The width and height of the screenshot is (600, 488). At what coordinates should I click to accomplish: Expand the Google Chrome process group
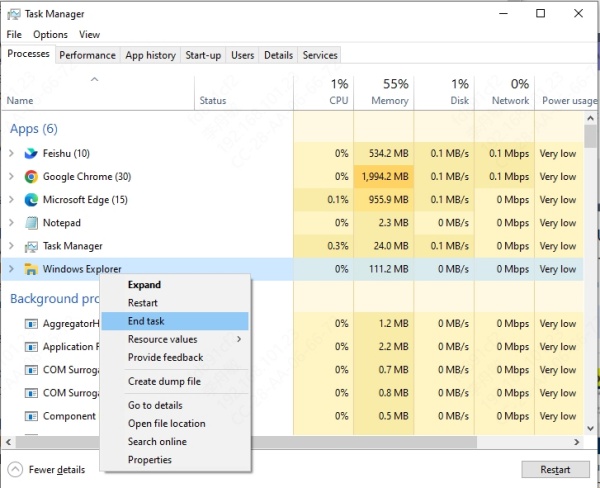click(11, 176)
